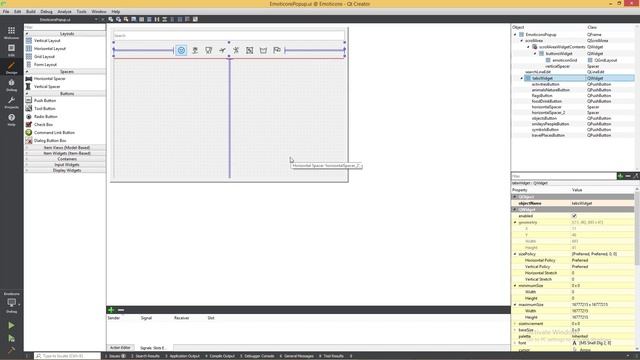This screenshot has height=360, width=640.
Task: Click Edit Signals/Slots toolbar icon
Action: [118, 19]
